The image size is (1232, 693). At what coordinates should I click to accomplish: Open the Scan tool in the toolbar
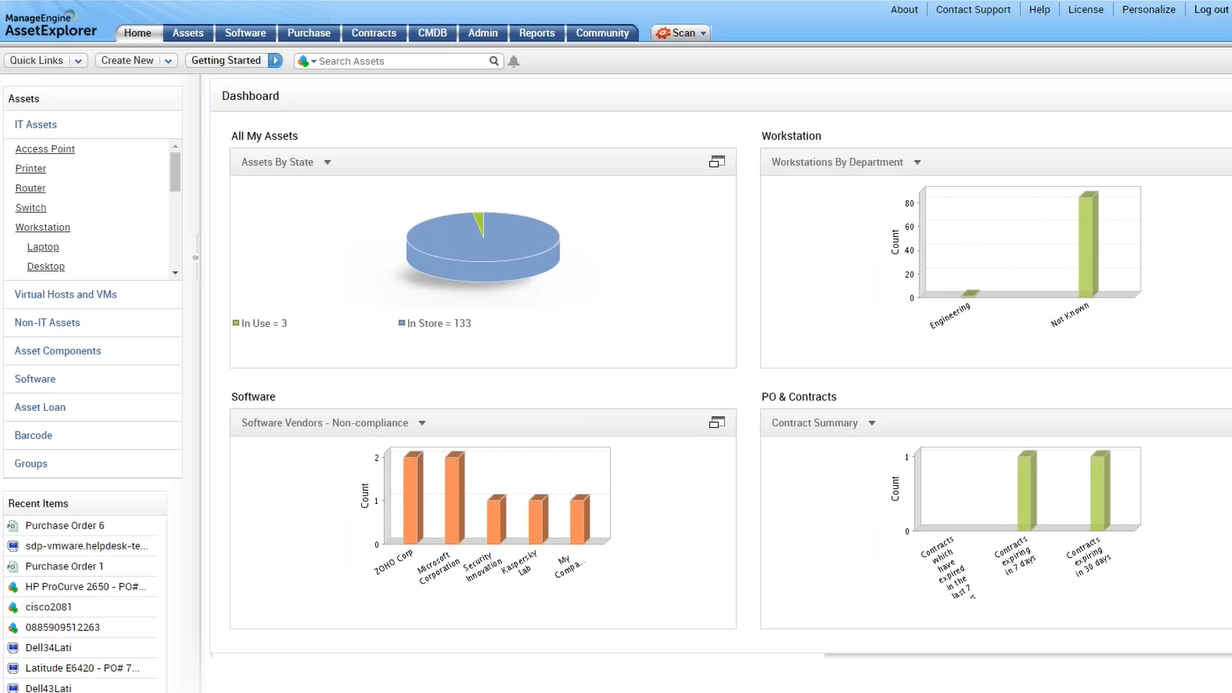(x=680, y=32)
